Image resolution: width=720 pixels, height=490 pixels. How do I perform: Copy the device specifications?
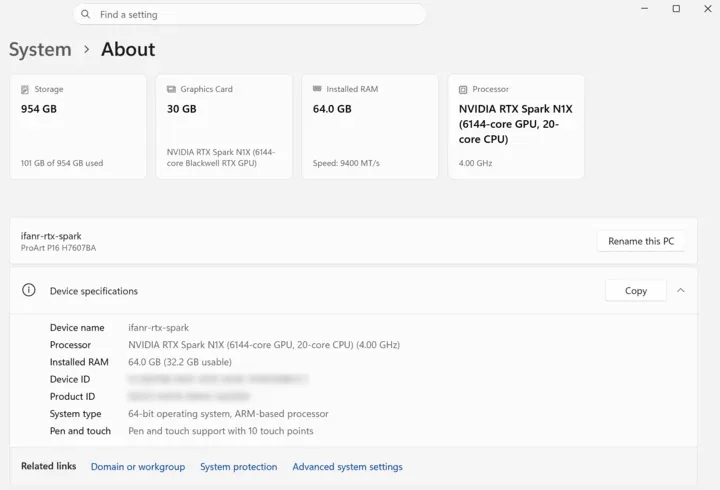click(x=636, y=291)
